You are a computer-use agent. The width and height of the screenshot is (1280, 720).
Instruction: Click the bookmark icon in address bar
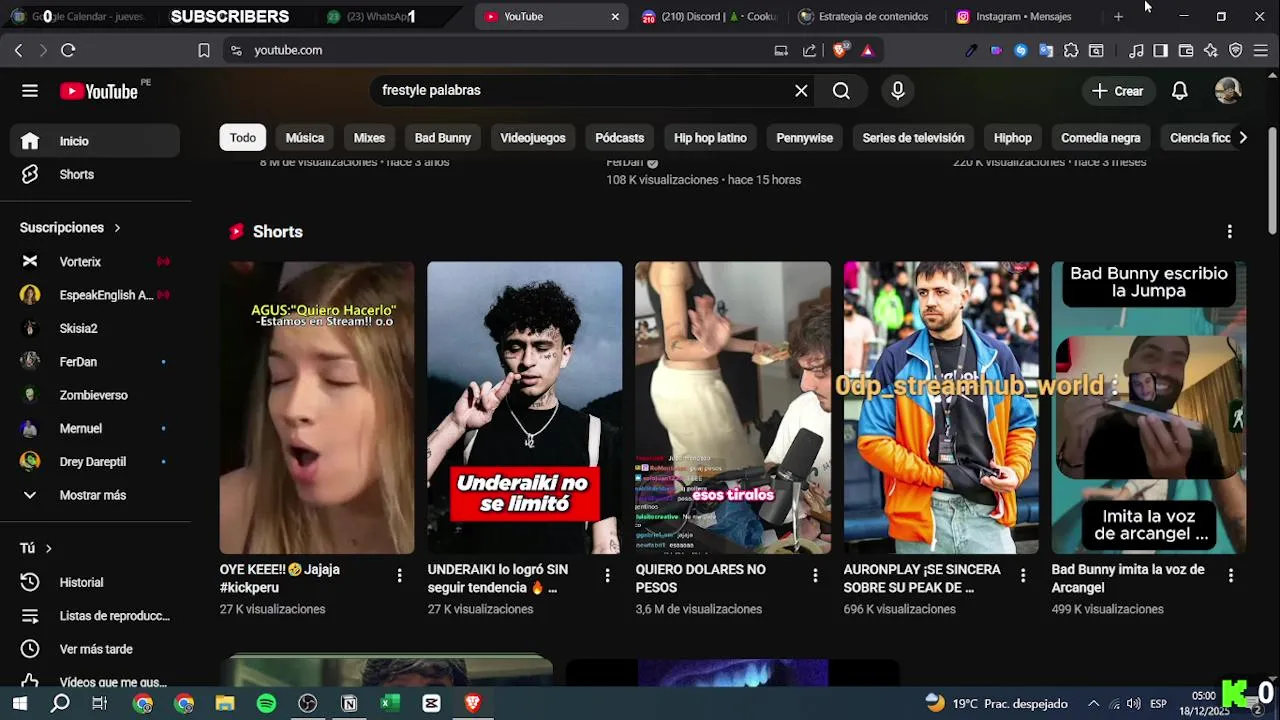coord(204,50)
